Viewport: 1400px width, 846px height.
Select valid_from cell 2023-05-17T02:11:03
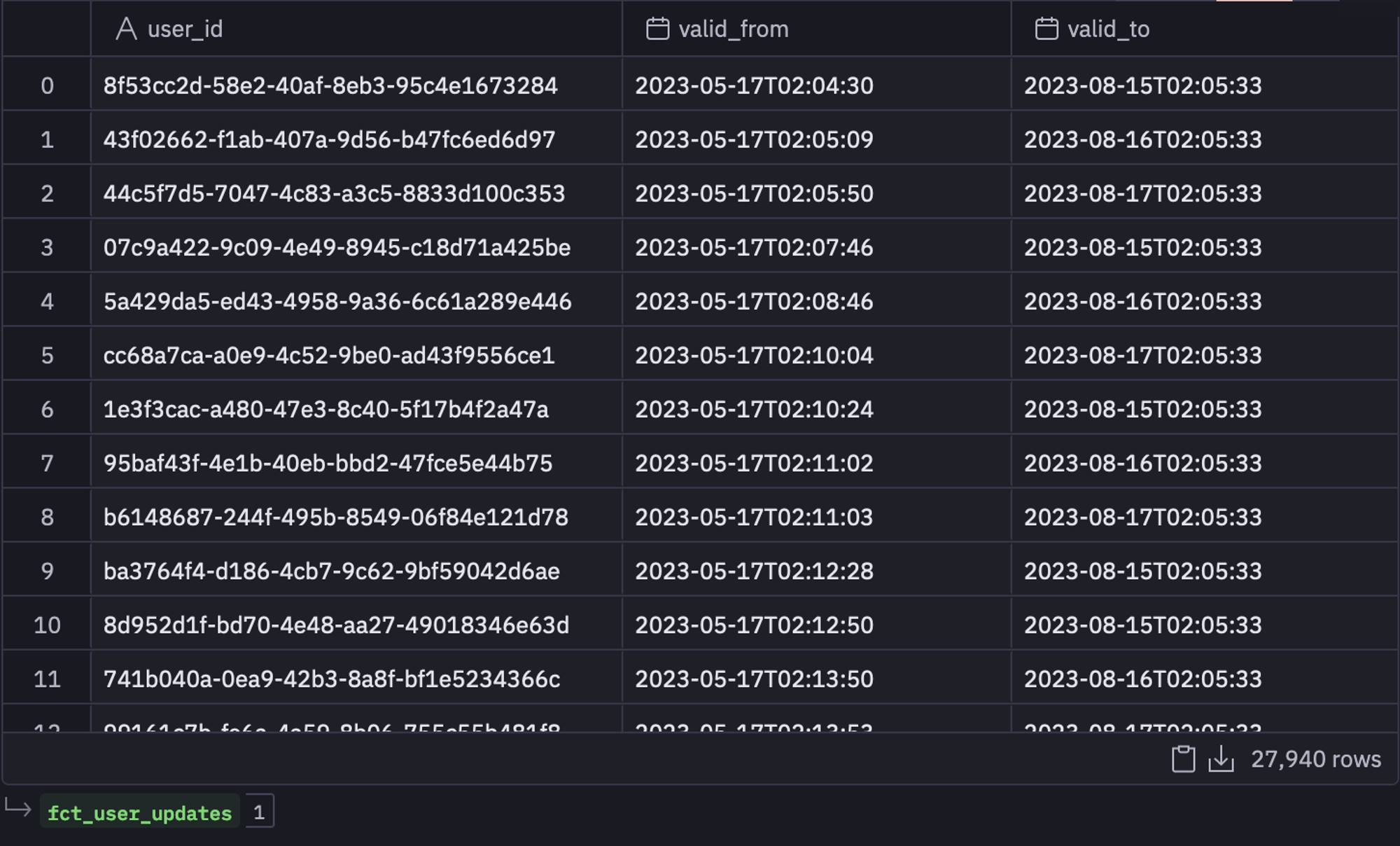pos(816,517)
